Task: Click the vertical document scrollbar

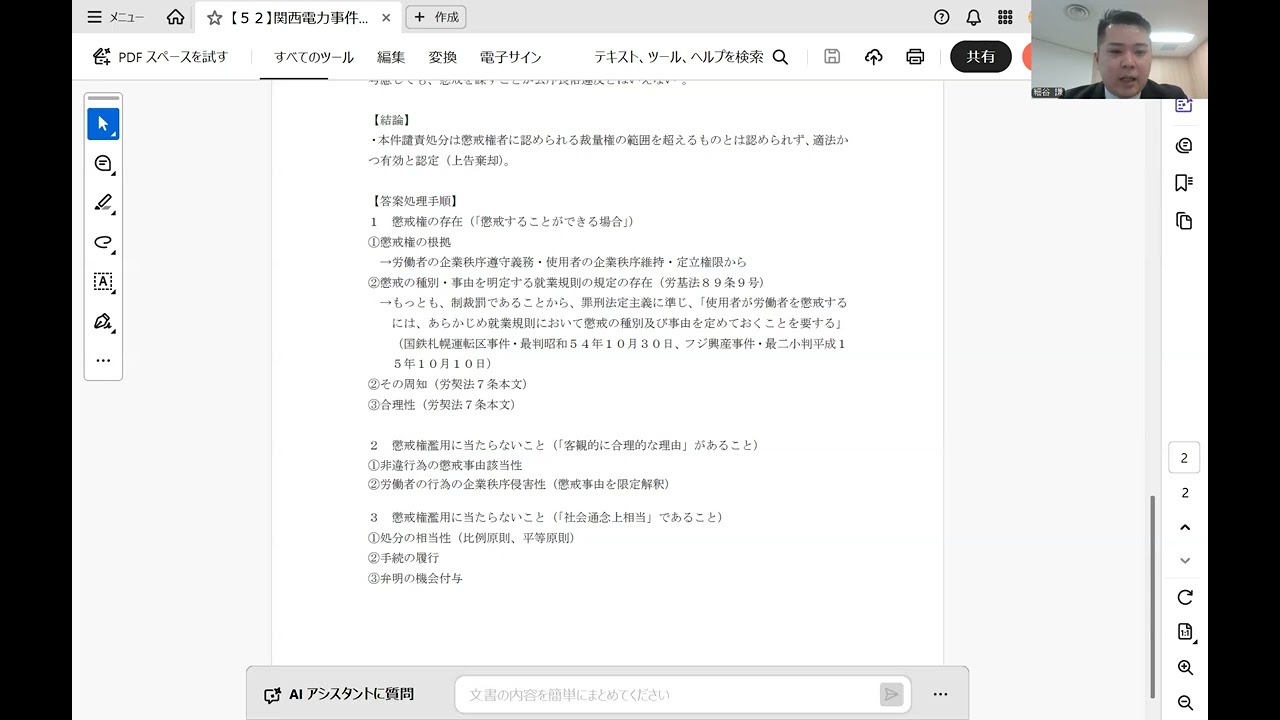Action: tap(1153, 596)
